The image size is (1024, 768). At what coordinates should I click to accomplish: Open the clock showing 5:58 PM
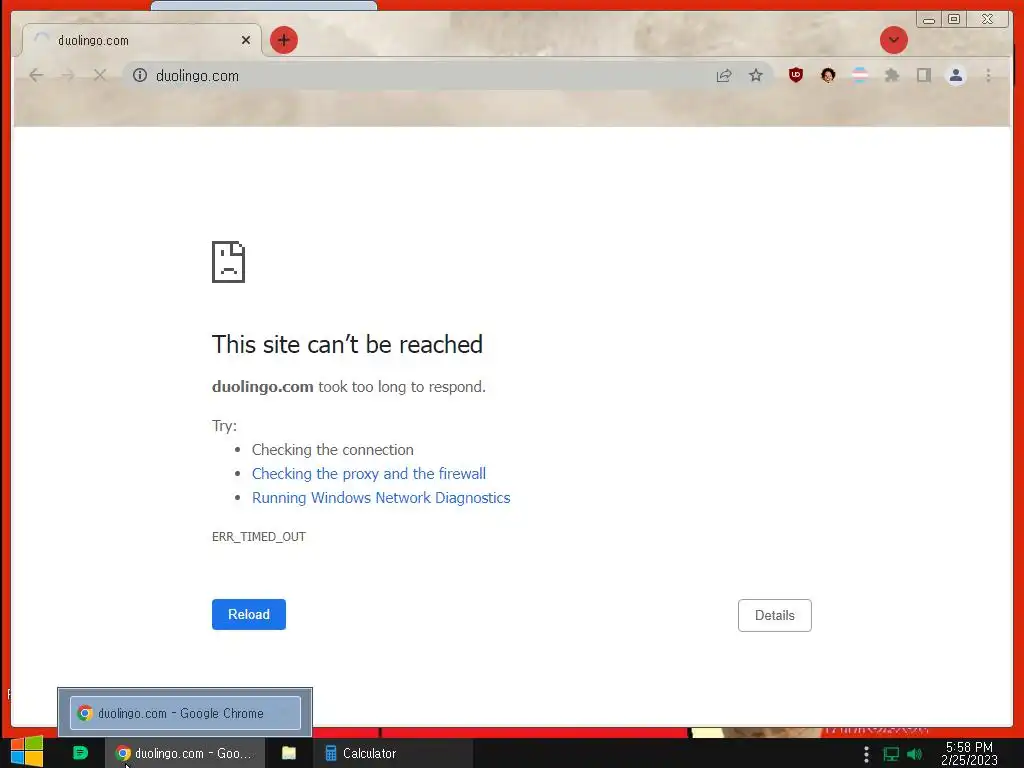(x=969, y=754)
